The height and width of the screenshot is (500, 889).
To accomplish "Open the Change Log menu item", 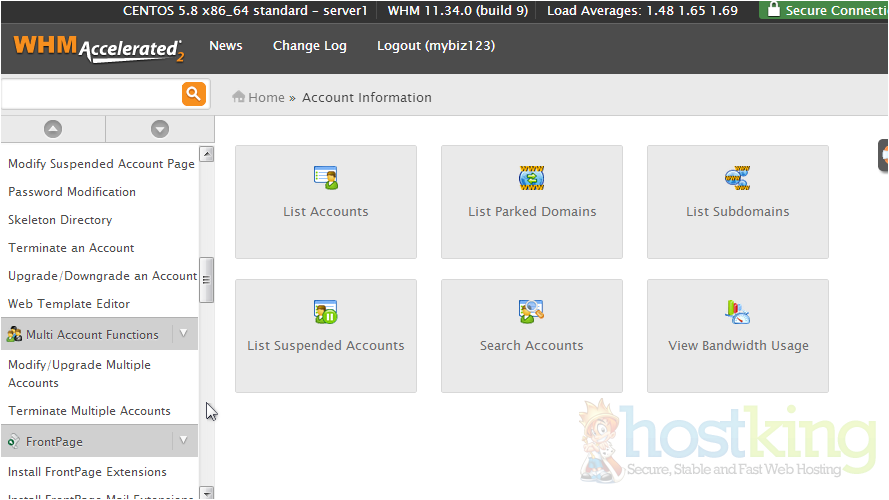I will [310, 46].
